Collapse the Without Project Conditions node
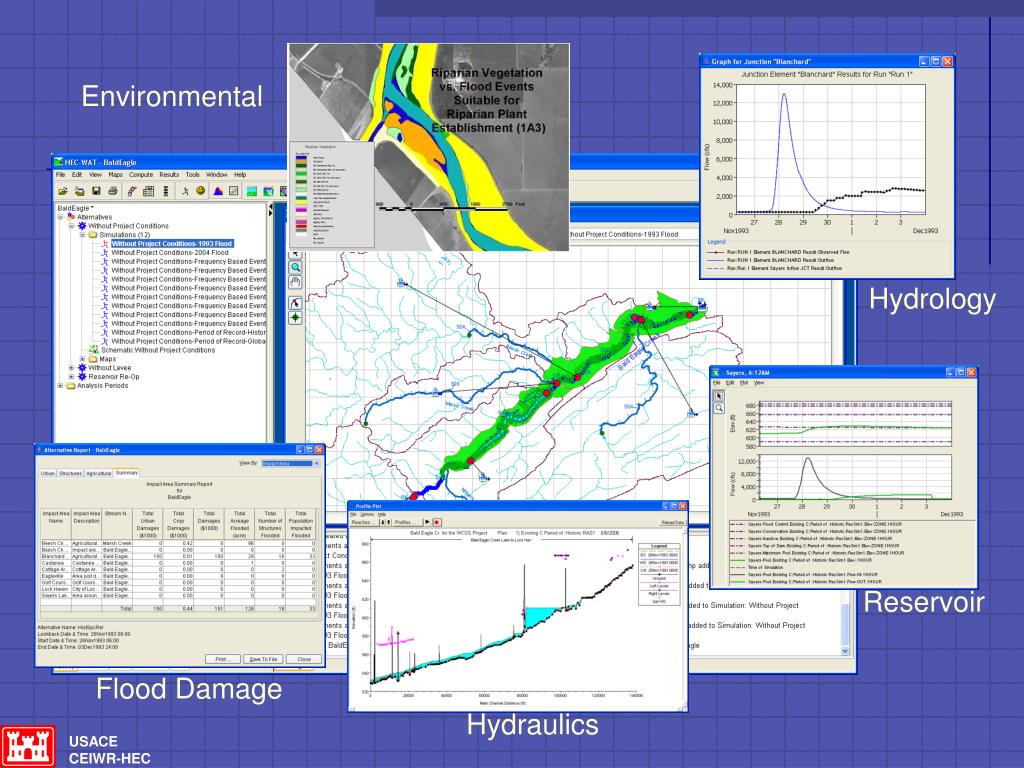 pos(72,226)
